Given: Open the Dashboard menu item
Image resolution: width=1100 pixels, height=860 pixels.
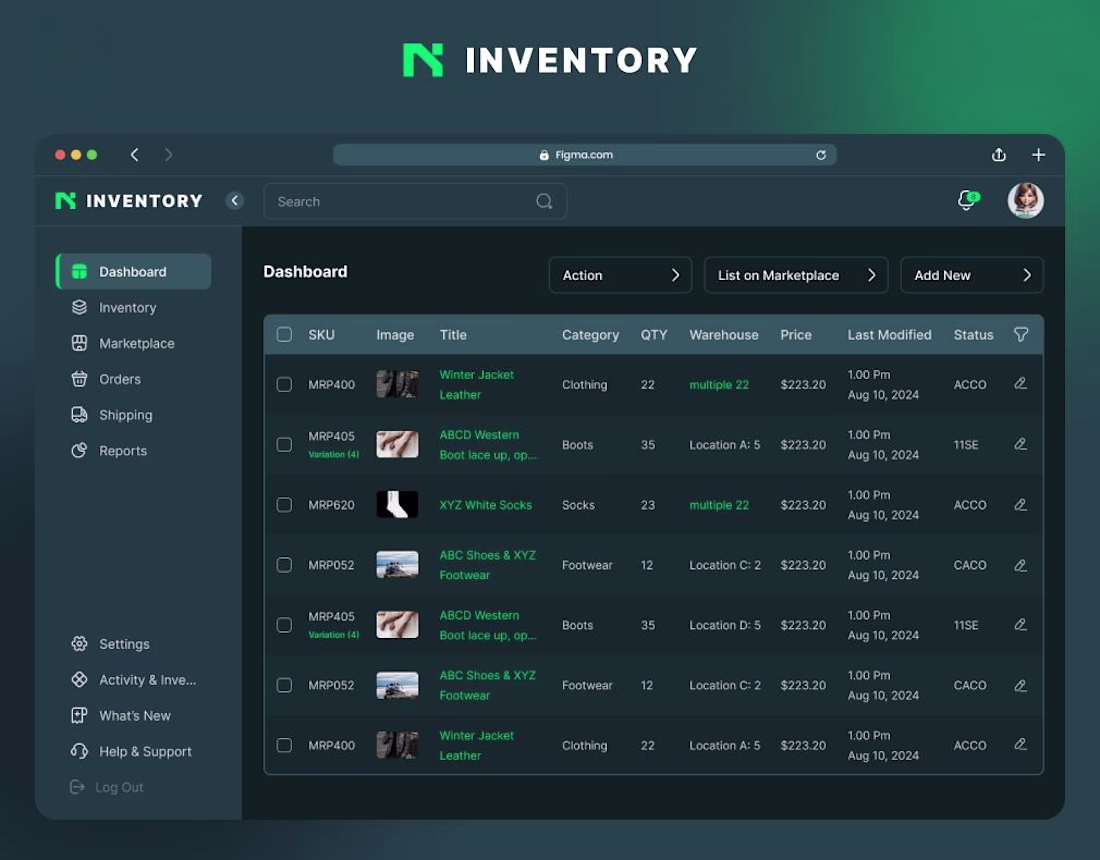Looking at the screenshot, I should (133, 271).
